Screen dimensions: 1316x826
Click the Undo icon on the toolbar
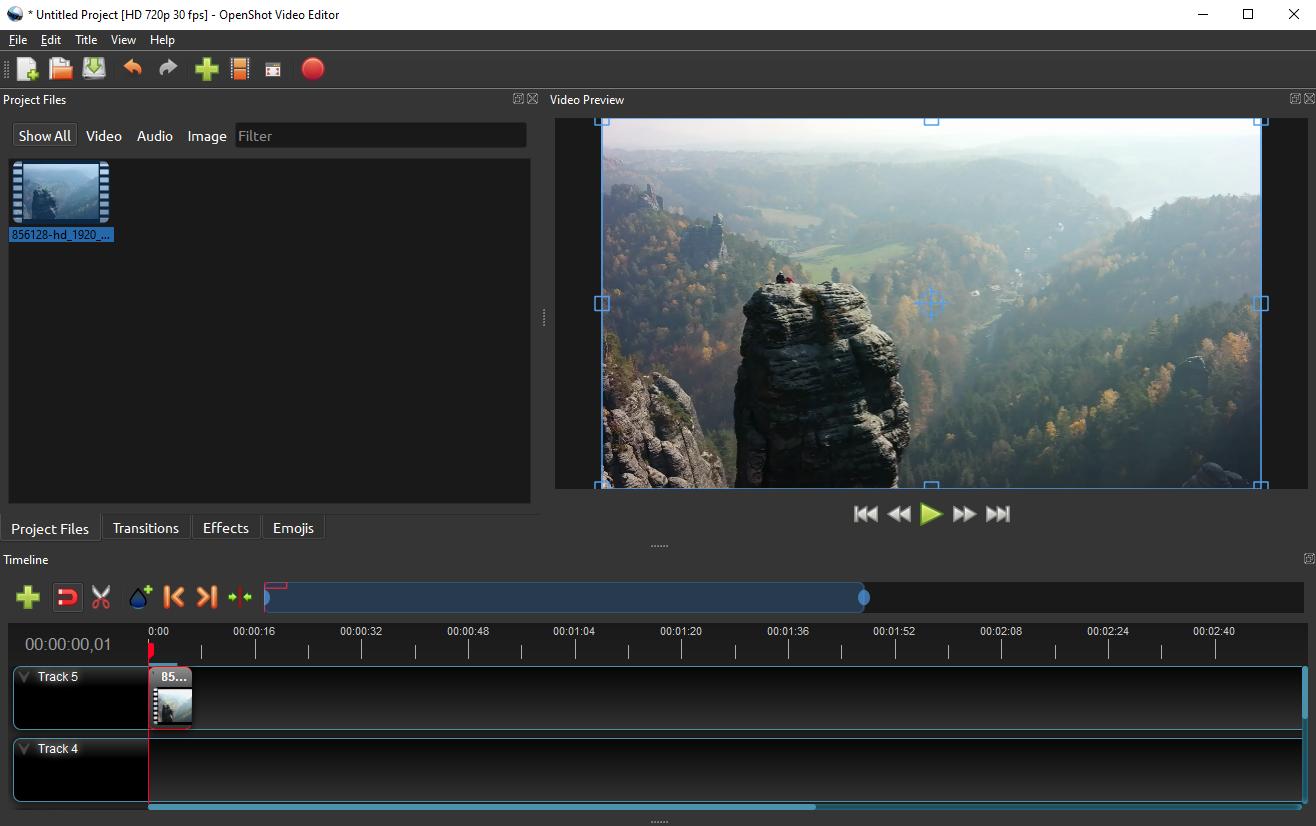[x=133, y=68]
